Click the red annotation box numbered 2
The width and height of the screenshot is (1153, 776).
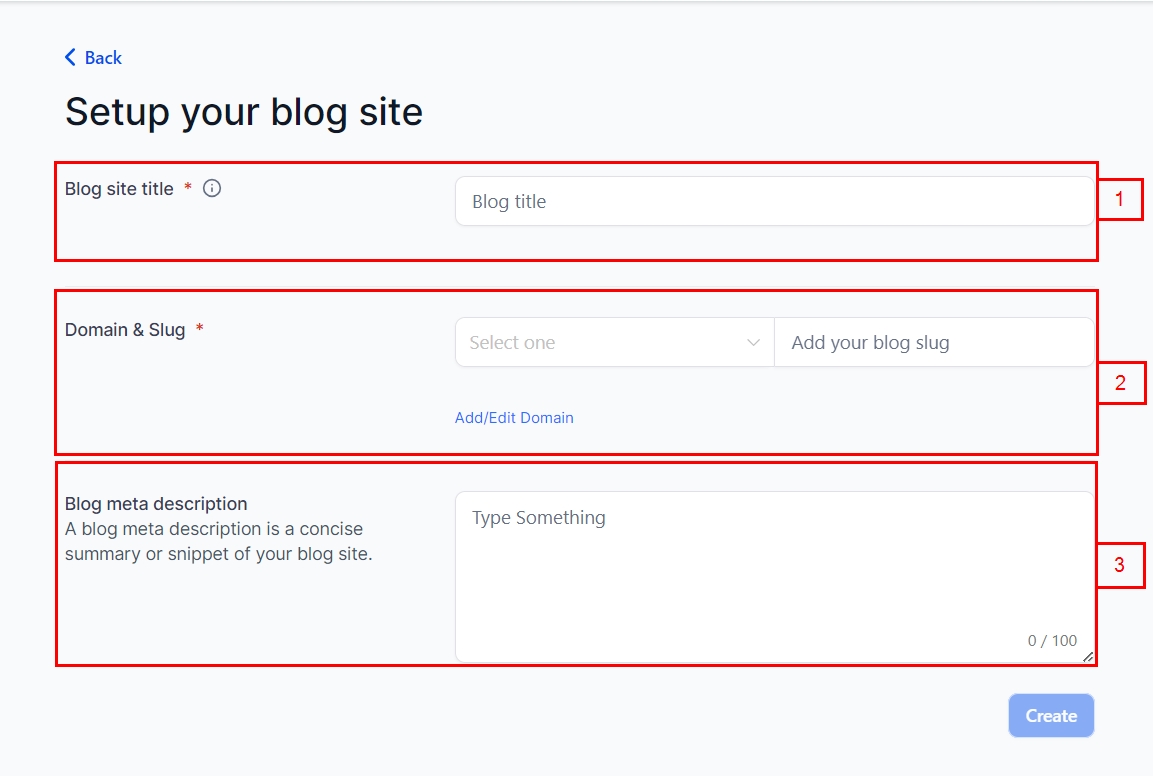(x=1120, y=383)
